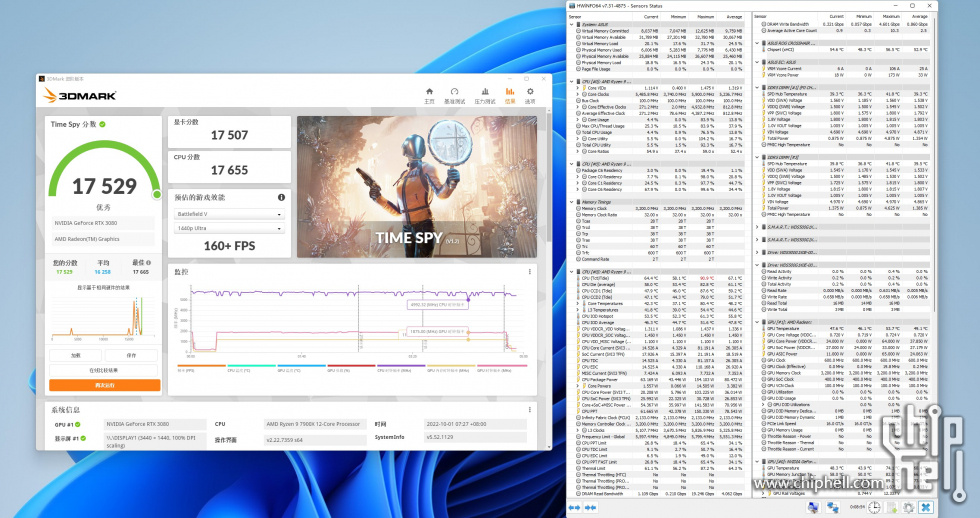
Task: Collapse the GPU [#1]: AMD Radeon group
Action: click(x=758, y=322)
